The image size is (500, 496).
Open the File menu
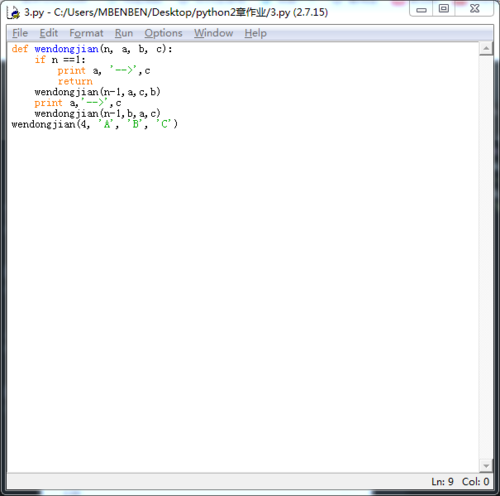click(x=20, y=33)
